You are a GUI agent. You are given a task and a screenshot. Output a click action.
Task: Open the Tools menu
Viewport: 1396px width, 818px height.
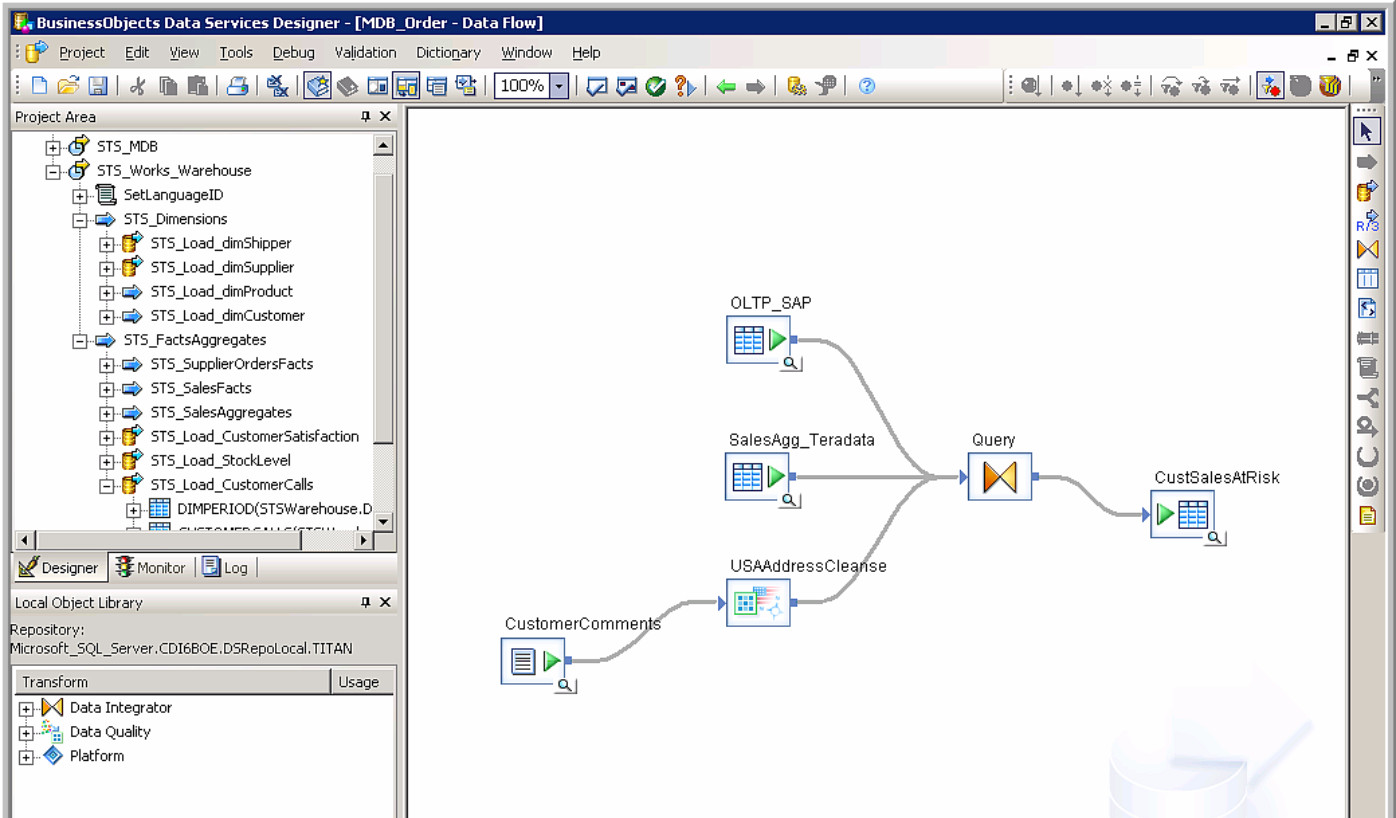(x=236, y=52)
